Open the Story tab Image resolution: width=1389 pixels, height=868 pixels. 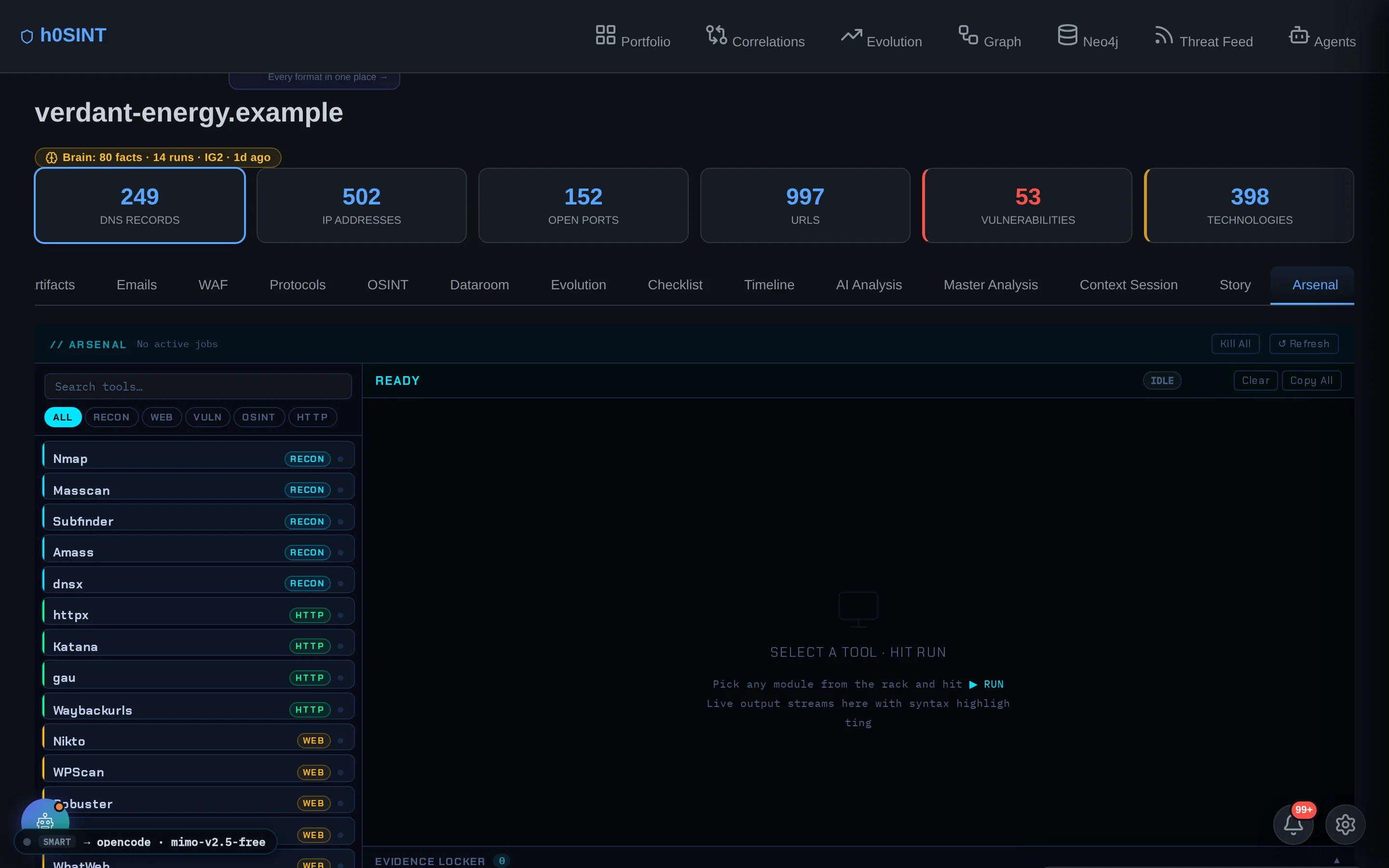pyautogui.click(x=1235, y=285)
